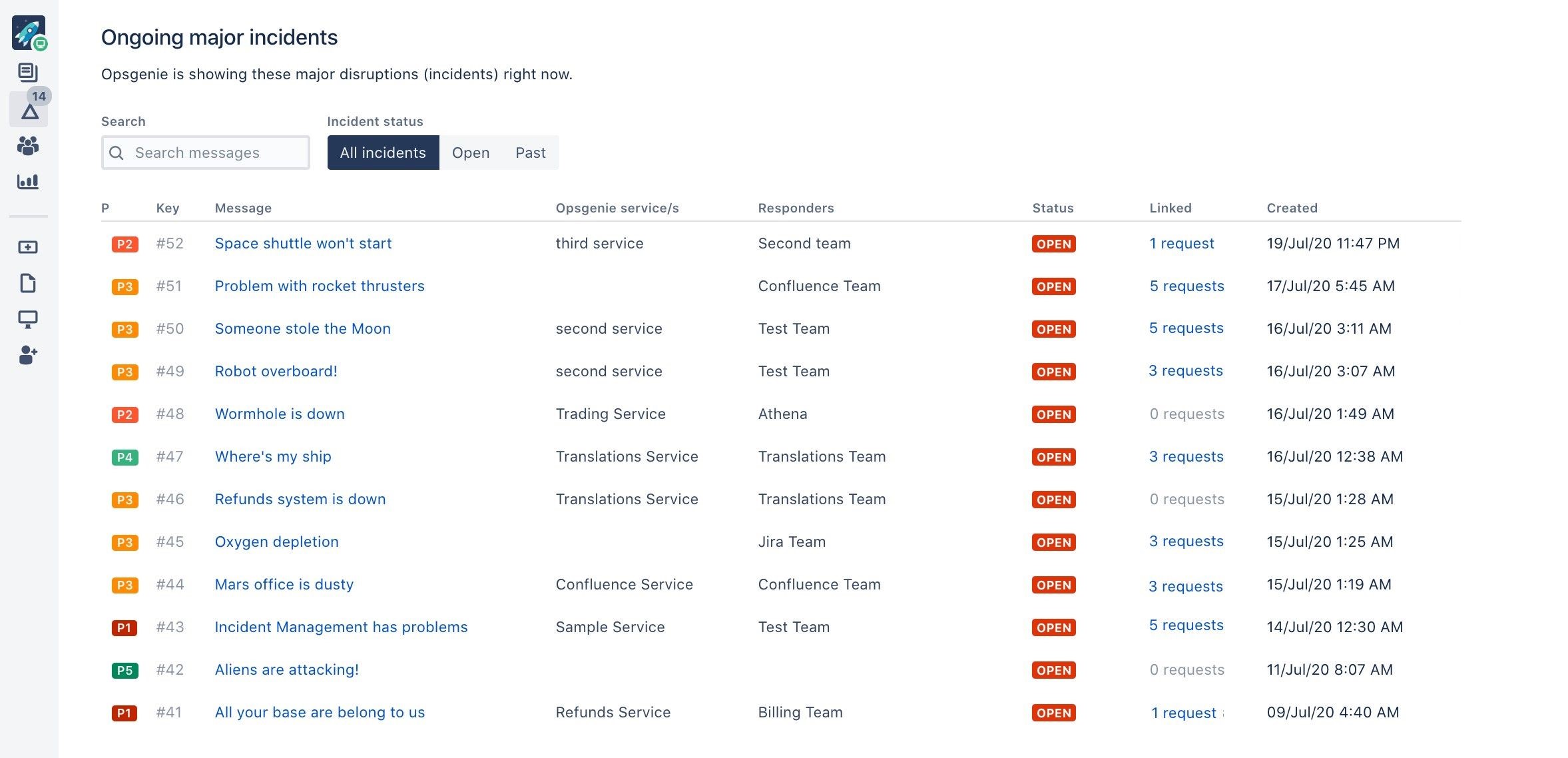
Task: Open the Aliens are attacking! incident
Action: (286, 669)
